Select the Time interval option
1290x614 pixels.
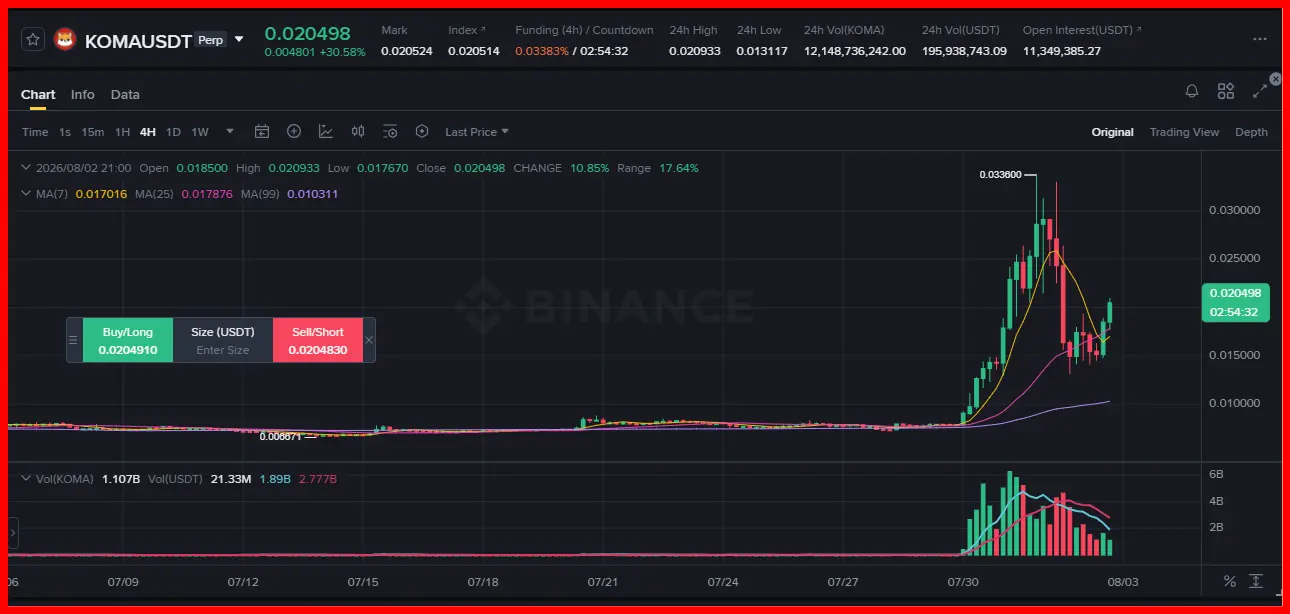[35, 132]
